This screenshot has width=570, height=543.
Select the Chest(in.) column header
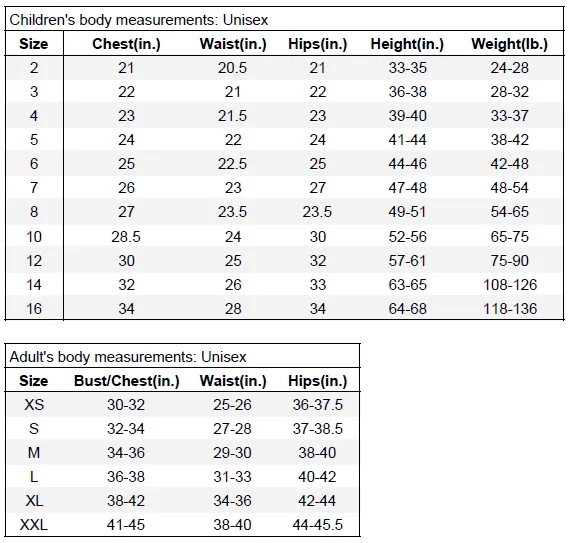click(x=126, y=44)
